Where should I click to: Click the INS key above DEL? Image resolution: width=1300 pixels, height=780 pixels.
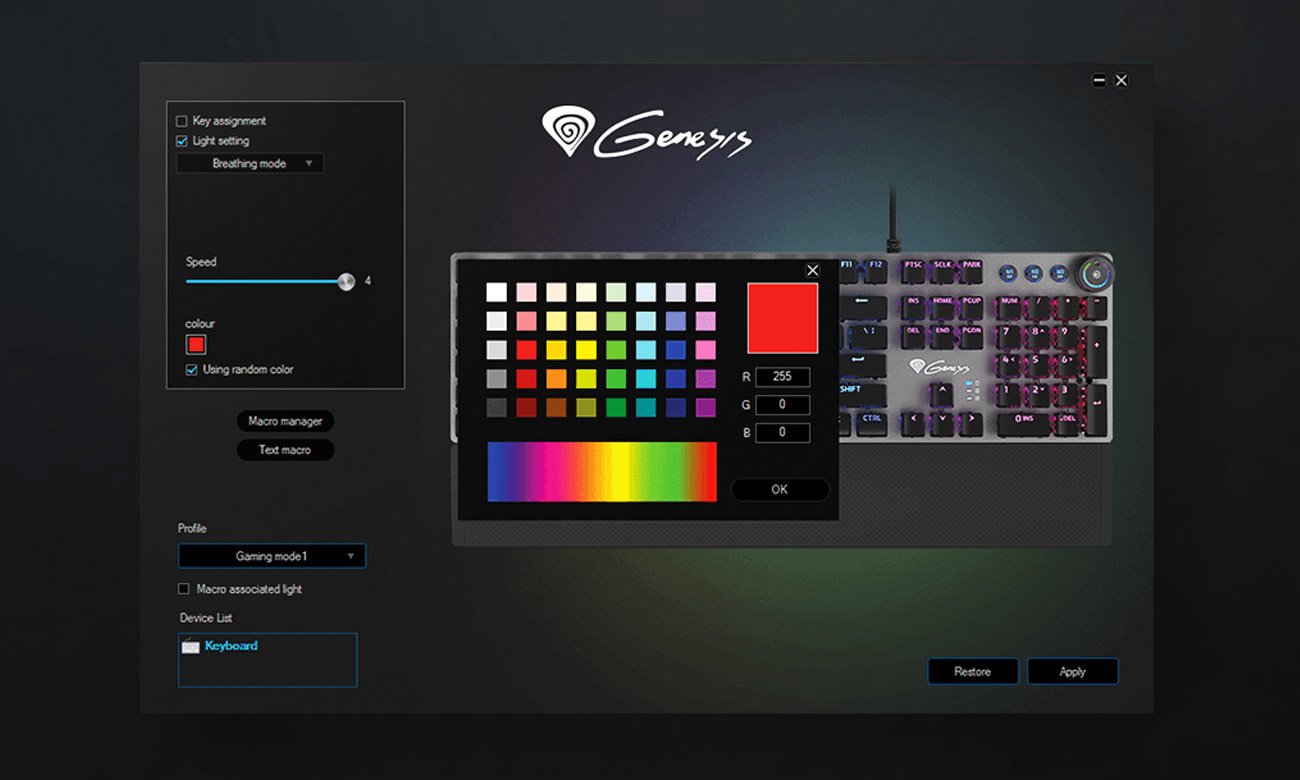(x=913, y=308)
